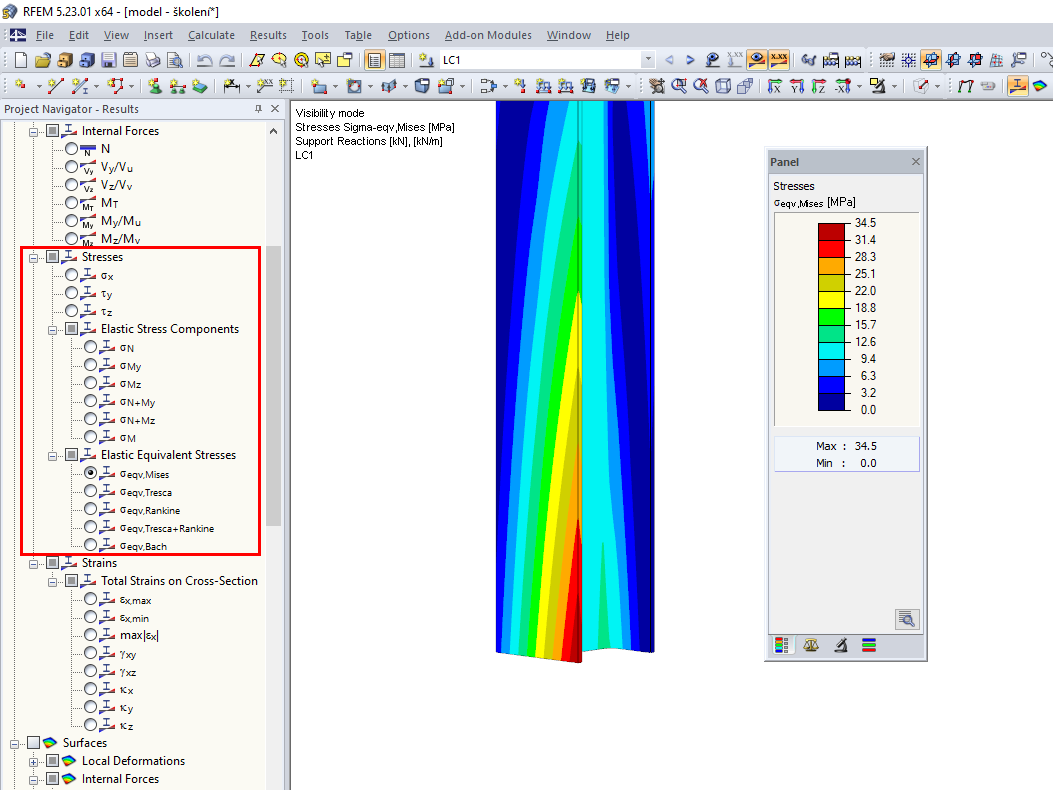Set view in Z direction
Image resolution: width=1053 pixels, height=790 pixels.
(x=819, y=85)
